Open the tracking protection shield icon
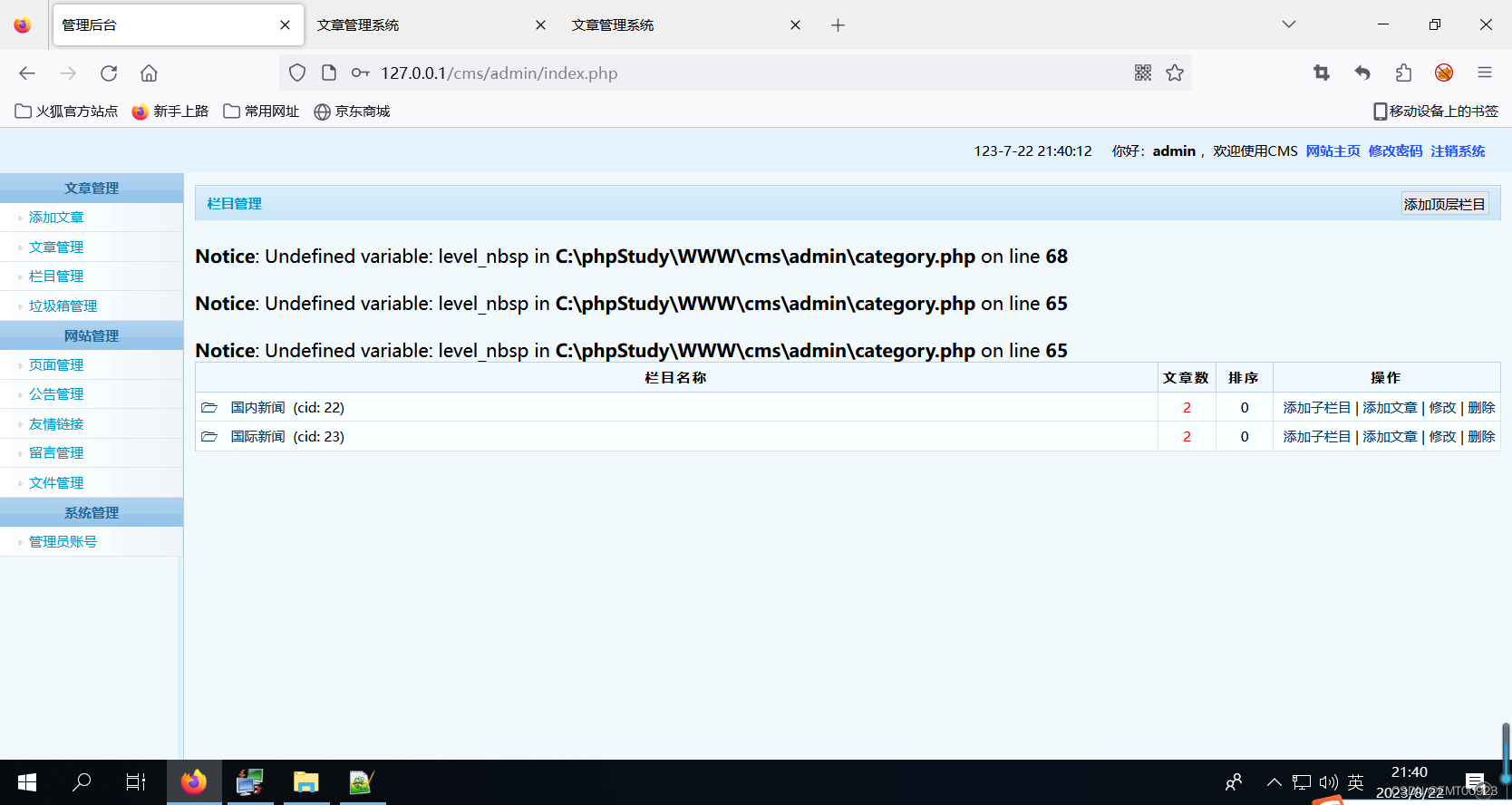1512x805 pixels. (297, 73)
